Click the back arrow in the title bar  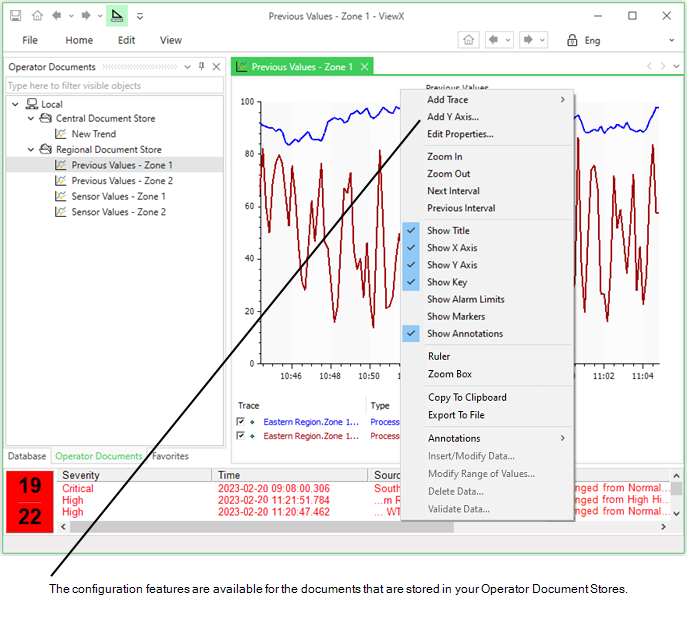coord(57,16)
